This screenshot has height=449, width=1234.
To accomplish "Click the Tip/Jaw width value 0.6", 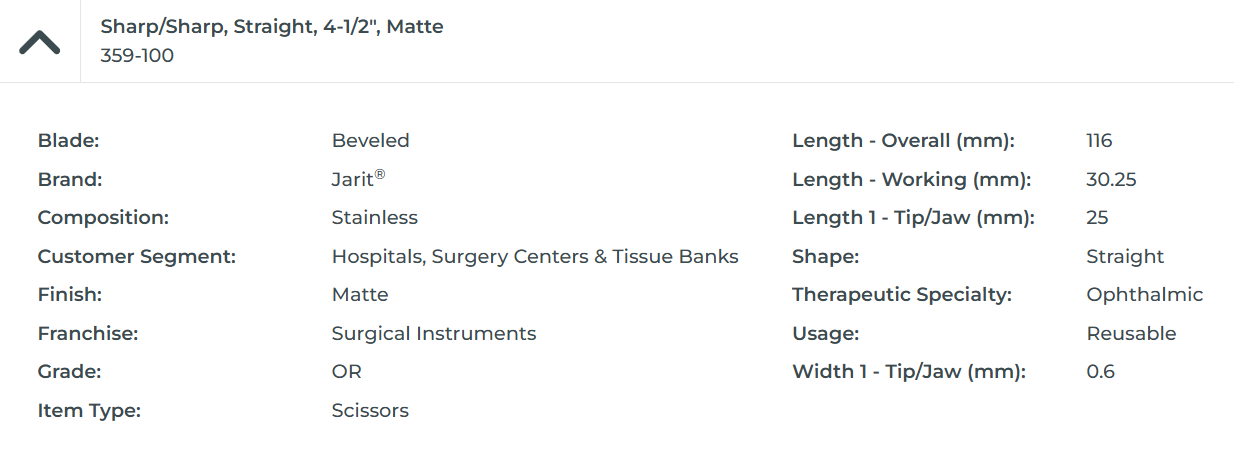I will pos(1100,372).
